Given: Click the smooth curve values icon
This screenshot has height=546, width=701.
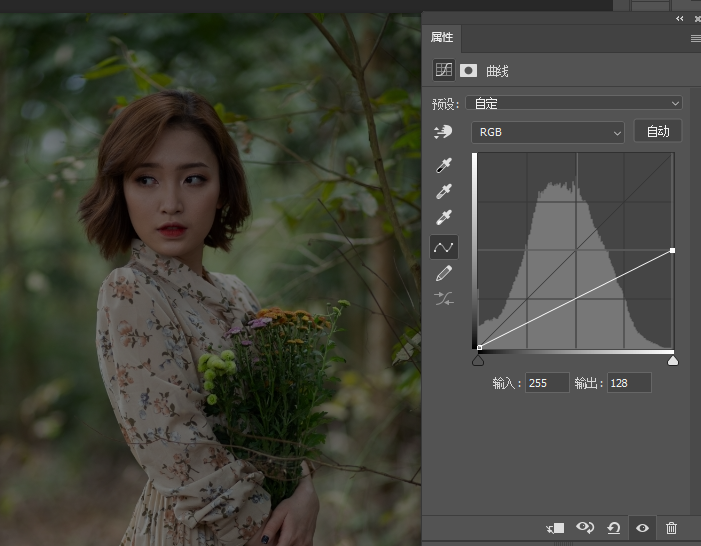Looking at the screenshot, I should 443,299.
